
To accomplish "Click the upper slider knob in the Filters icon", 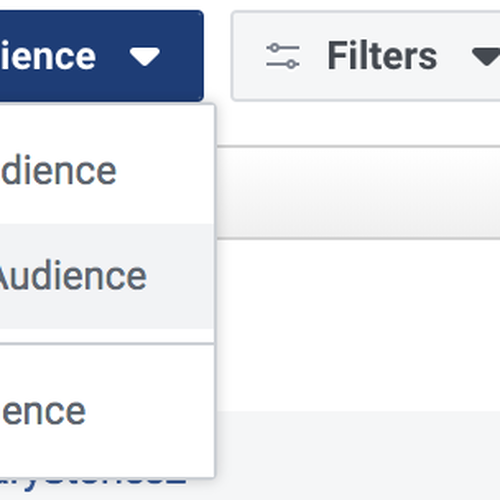I will pyautogui.click(x=274, y=48).
